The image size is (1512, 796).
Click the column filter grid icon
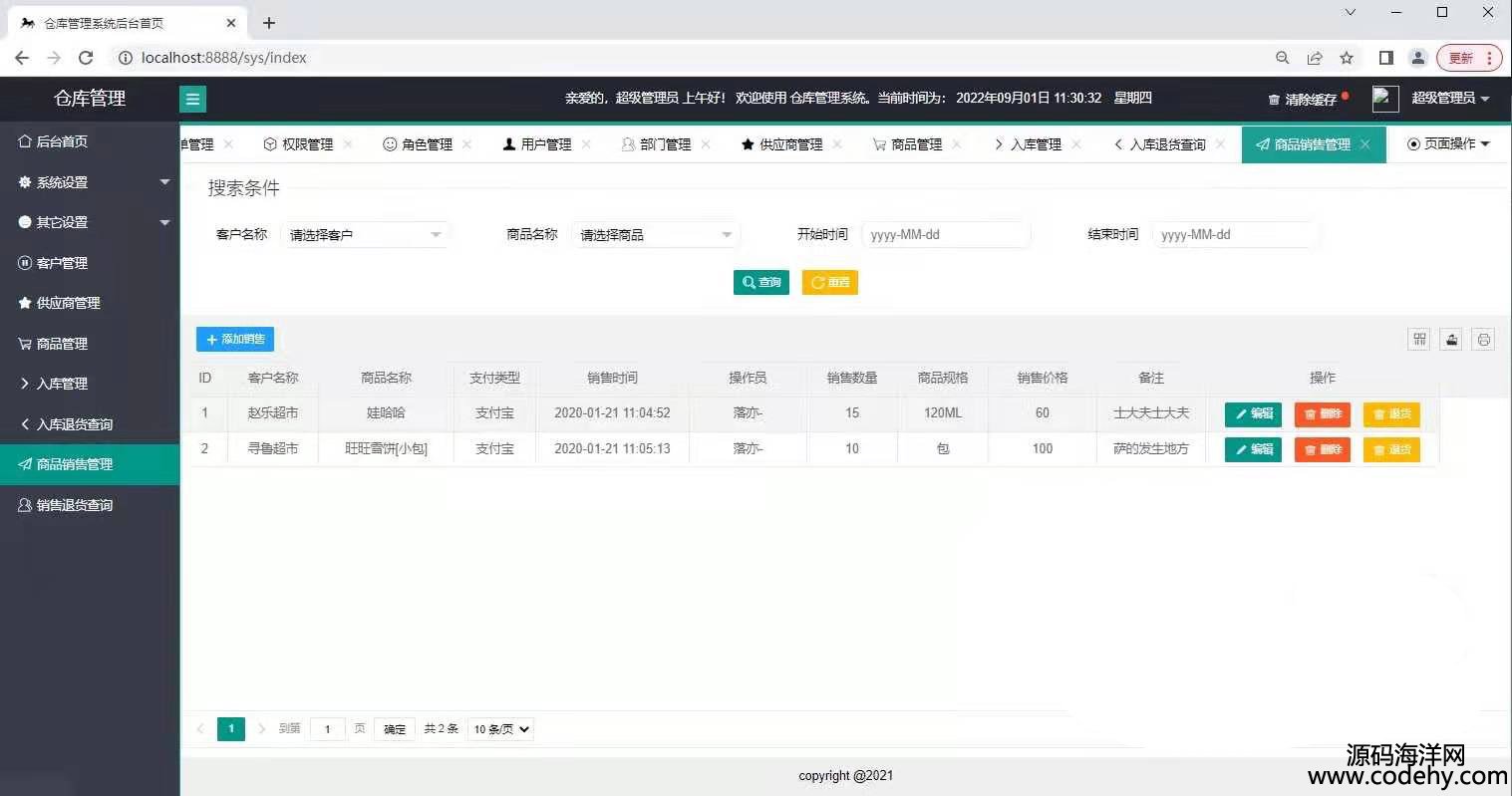pyautogui.click(x=1419, y=340)
